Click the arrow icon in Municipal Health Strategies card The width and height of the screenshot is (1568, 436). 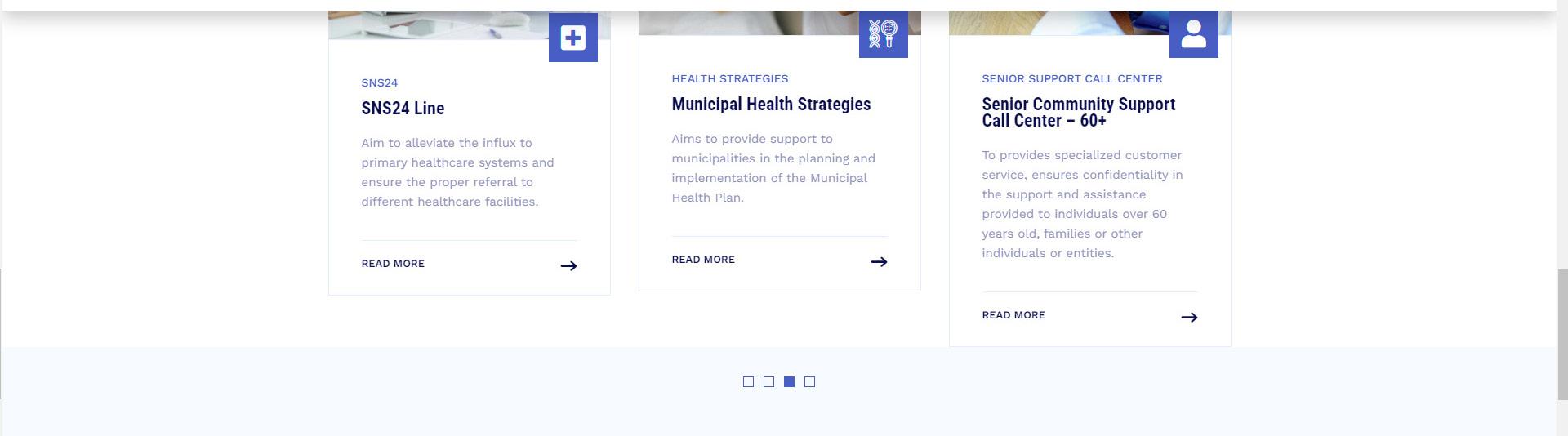(x=880, y=261)
